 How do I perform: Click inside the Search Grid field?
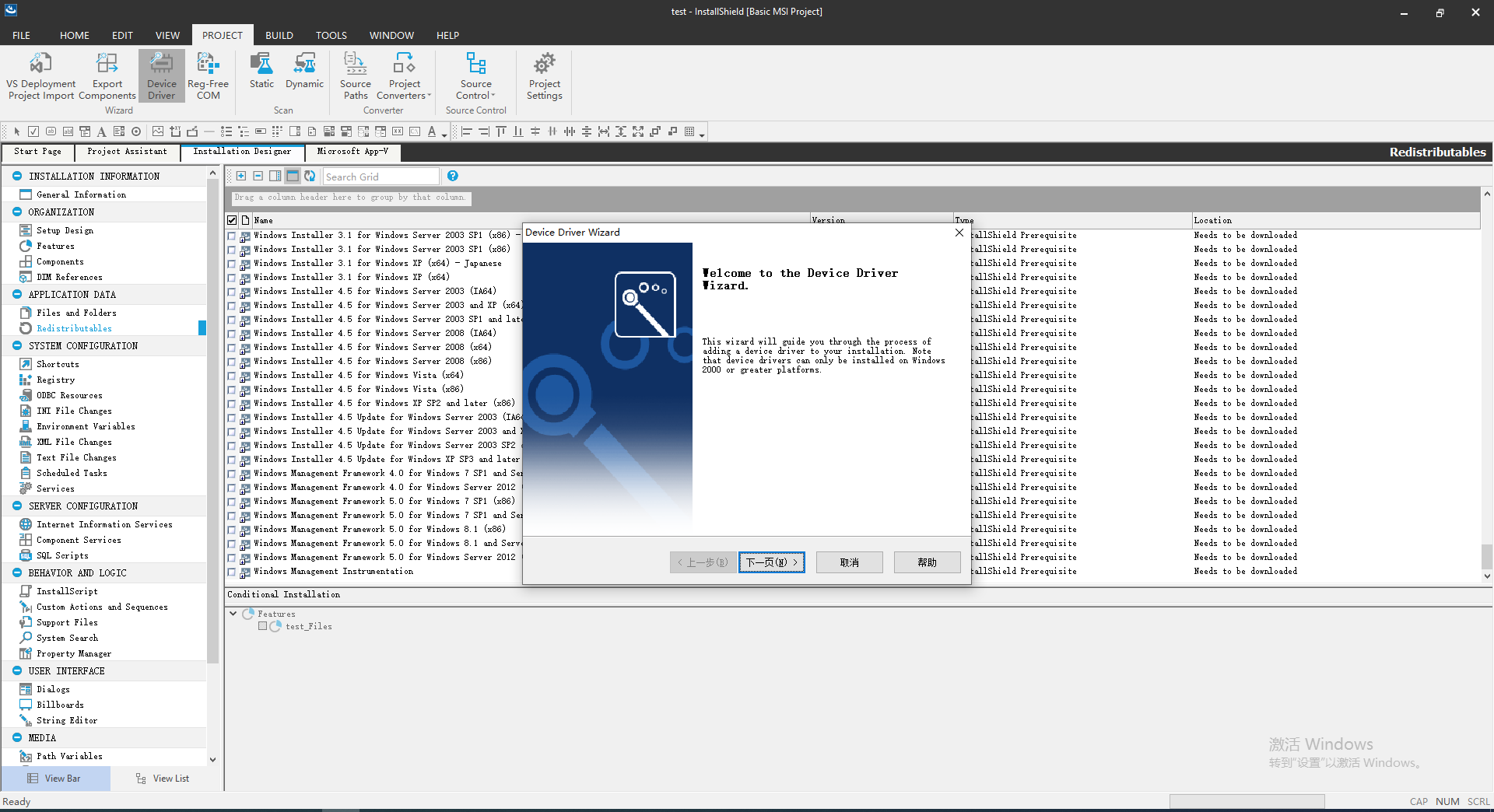[381, 176]
